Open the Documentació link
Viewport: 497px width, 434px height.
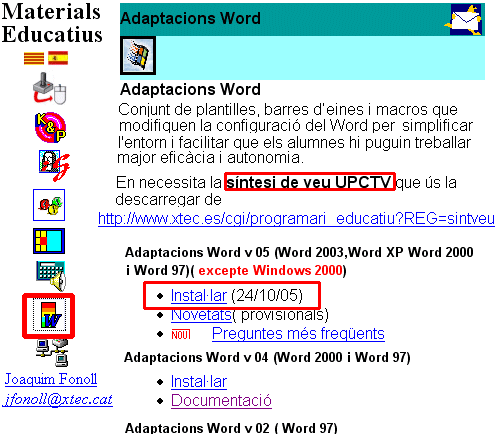tap(221, 401)
